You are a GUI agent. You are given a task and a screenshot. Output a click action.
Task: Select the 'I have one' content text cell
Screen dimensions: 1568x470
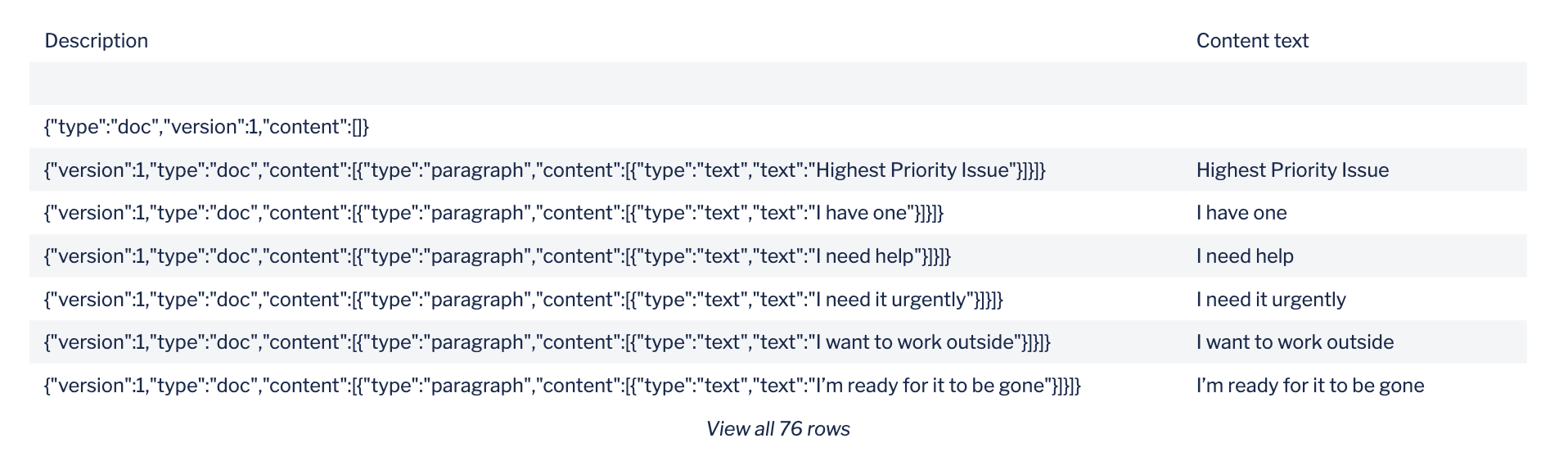pyautogui.click(x=1241, y=213)
